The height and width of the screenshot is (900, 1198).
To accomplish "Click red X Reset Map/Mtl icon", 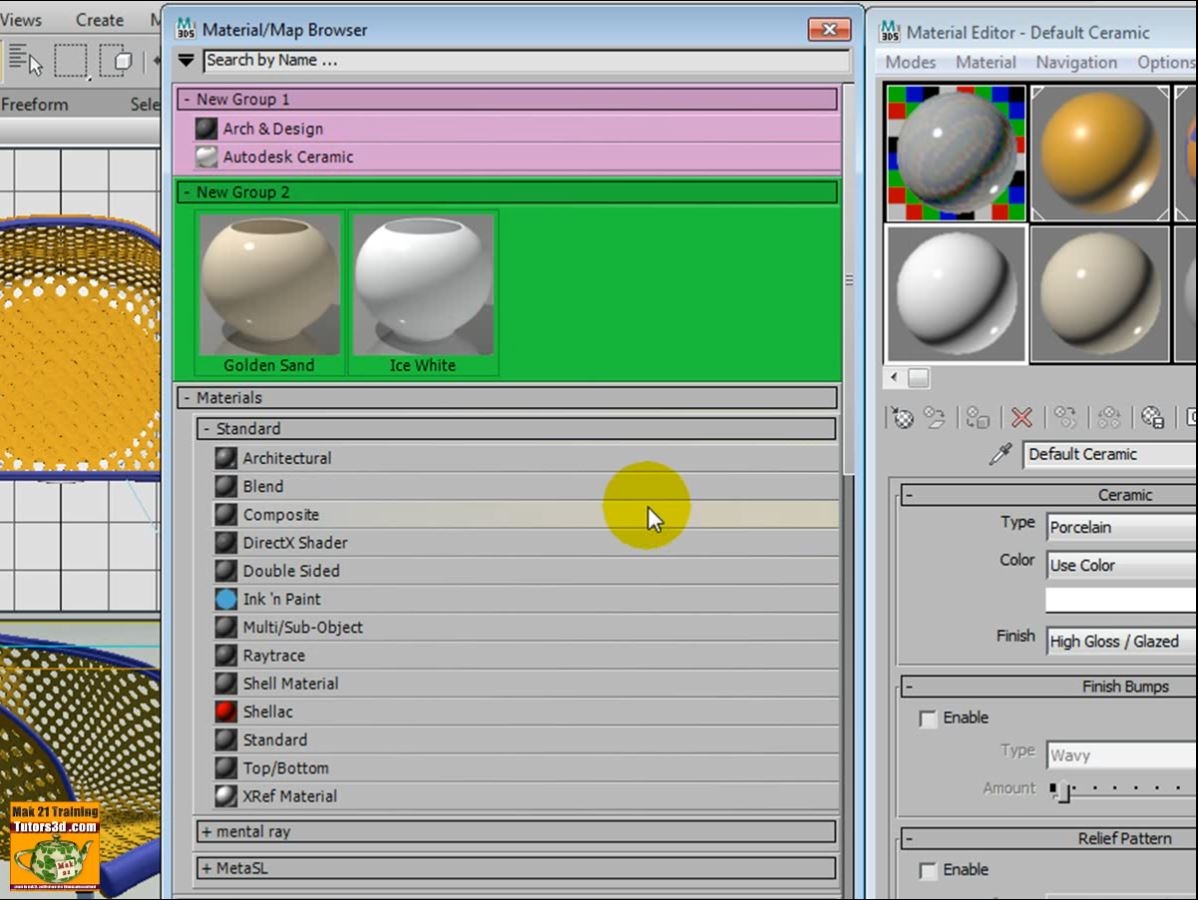I will click(1022, 418).
